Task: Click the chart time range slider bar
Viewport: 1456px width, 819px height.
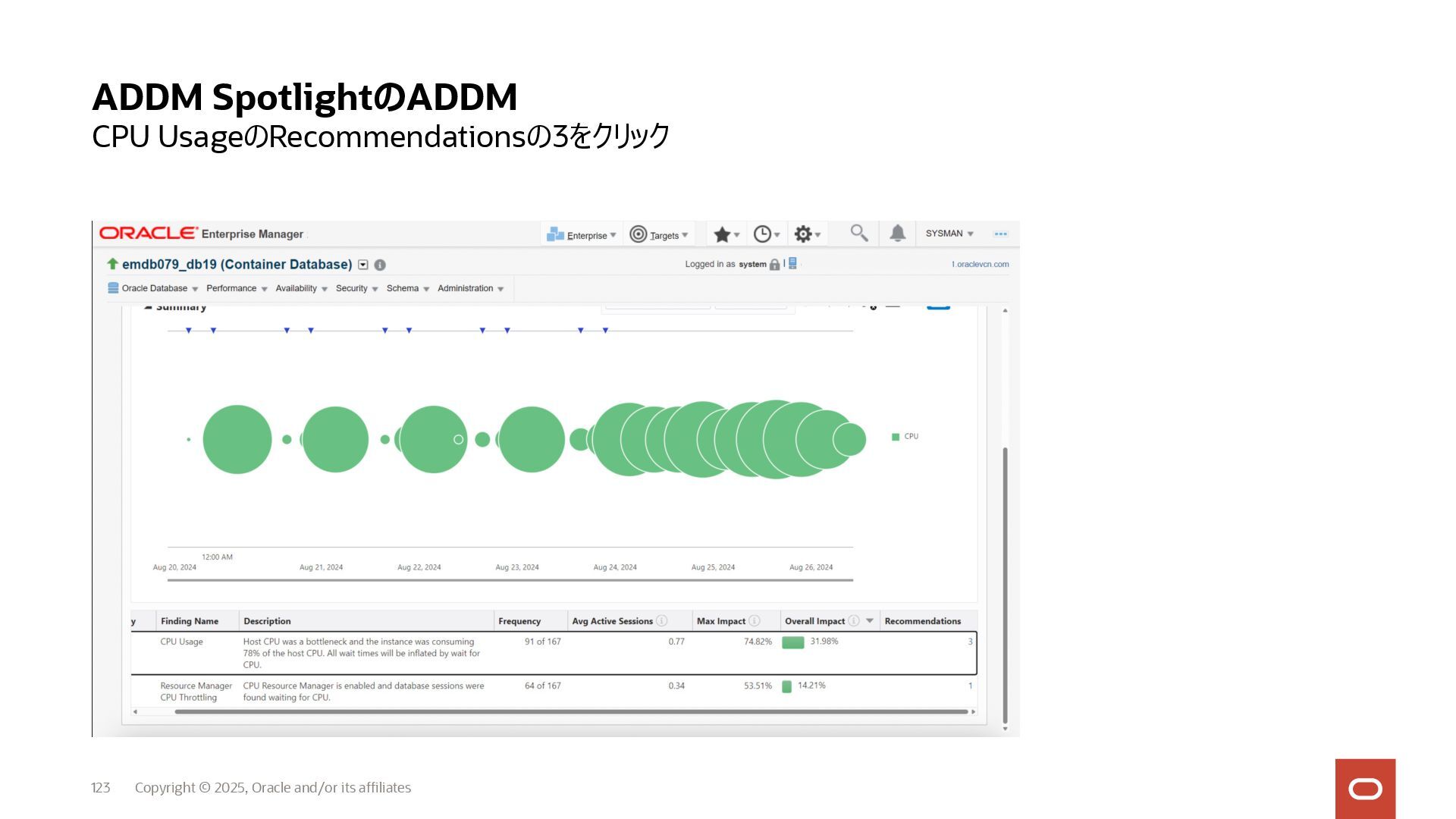Action: (510, 580)
